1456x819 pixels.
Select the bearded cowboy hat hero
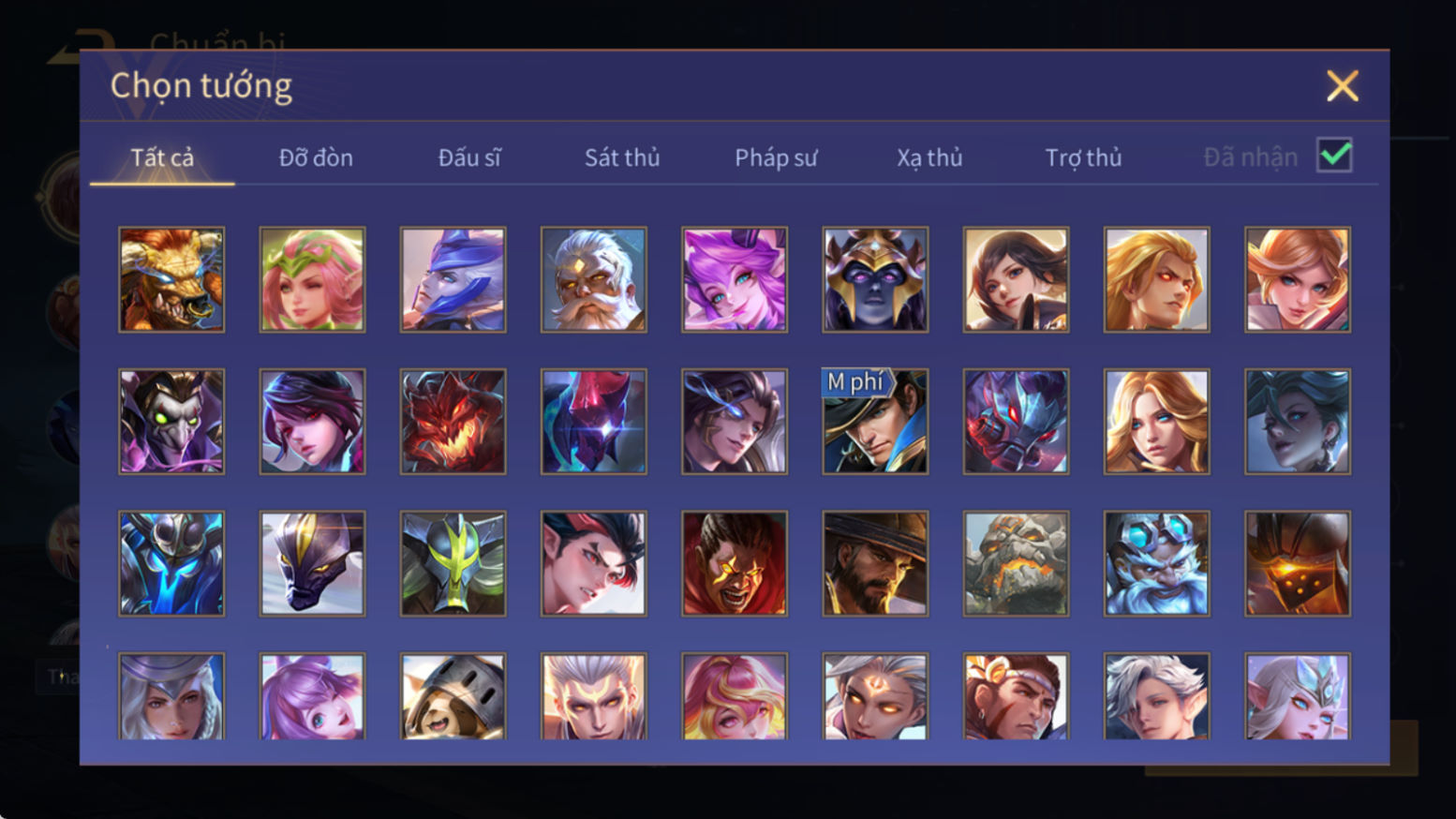pos(875,563)
